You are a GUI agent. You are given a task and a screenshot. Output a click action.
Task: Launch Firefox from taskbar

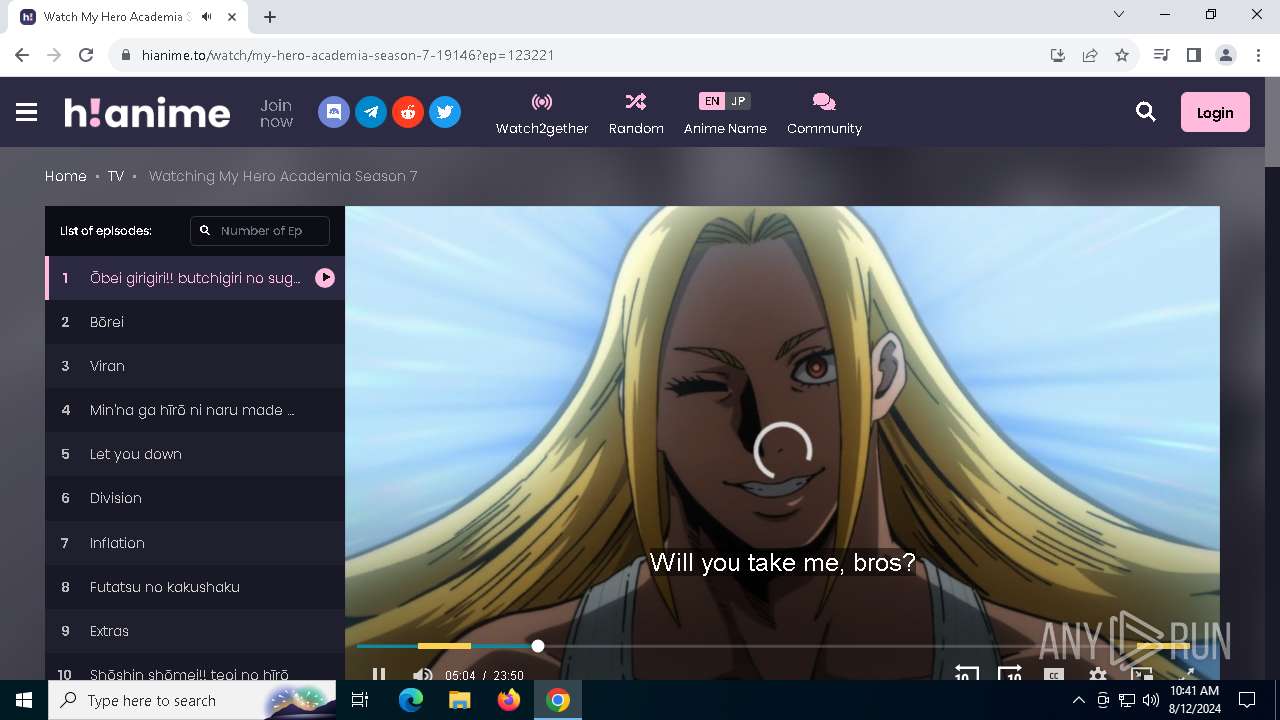509,700
